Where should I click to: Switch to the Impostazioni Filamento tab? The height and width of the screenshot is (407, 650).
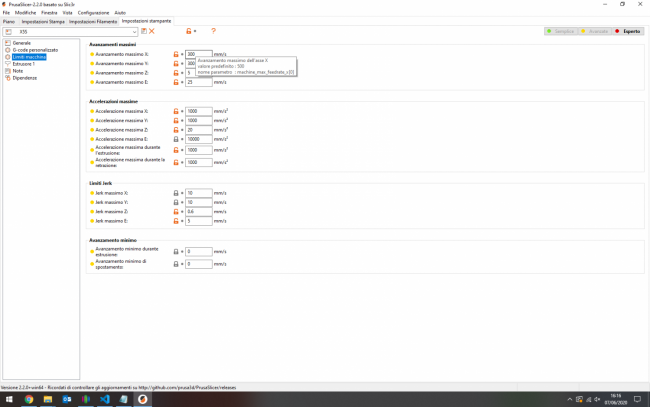pyautogui.click(x=93, y=22)
